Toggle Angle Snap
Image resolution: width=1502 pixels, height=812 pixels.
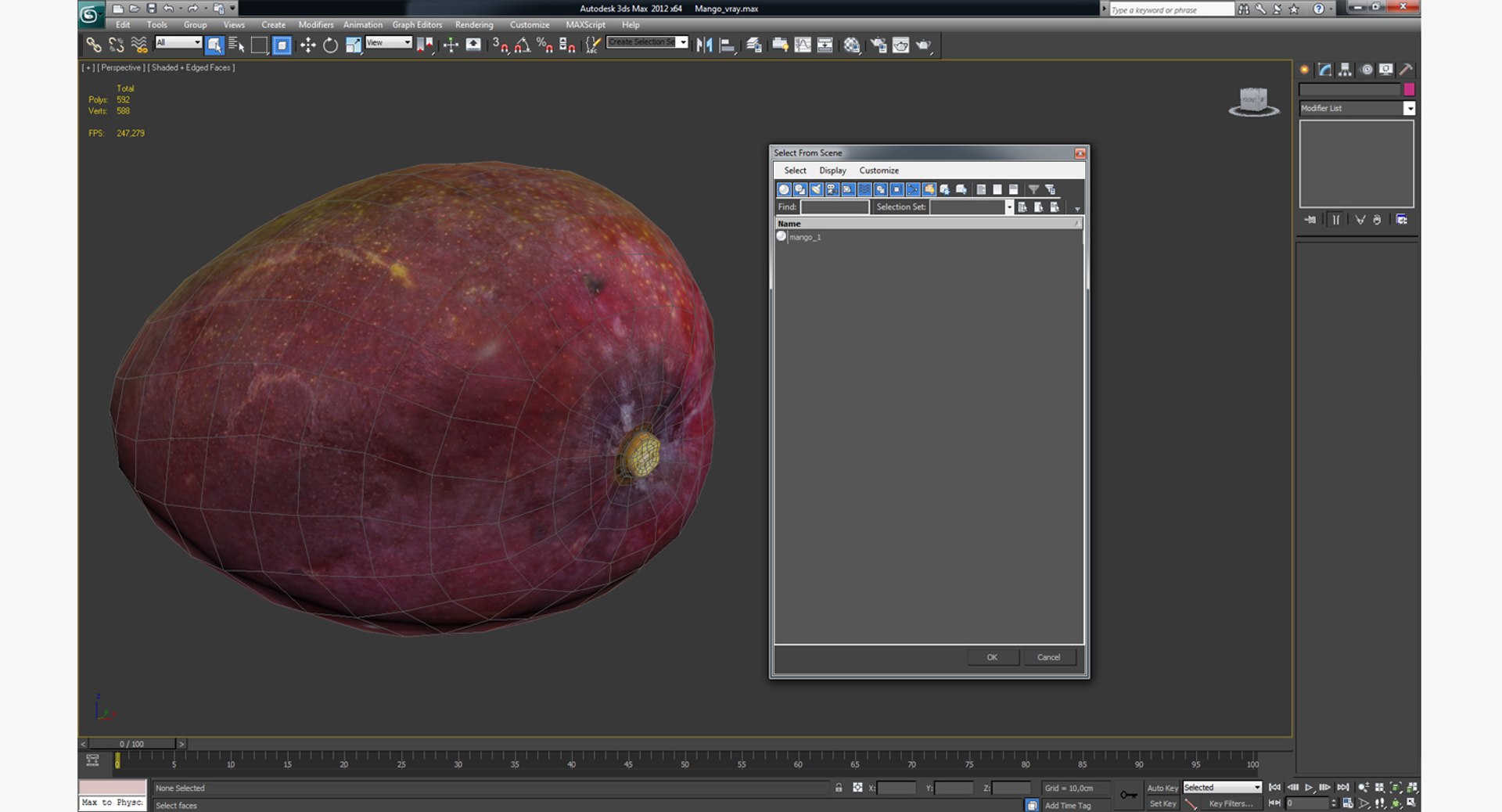point(523,45)
